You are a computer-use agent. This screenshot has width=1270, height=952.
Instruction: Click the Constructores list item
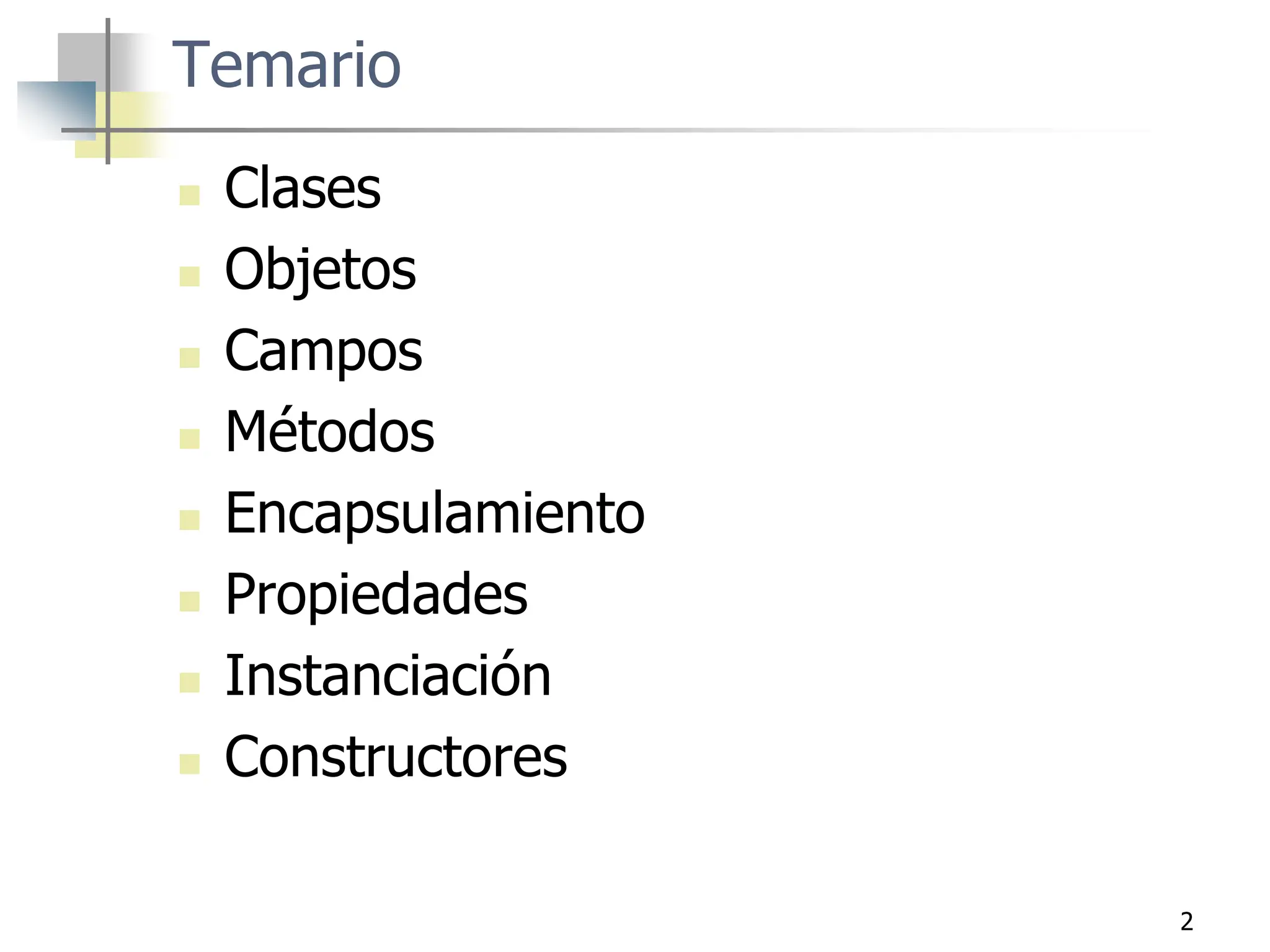click(396, 756)
